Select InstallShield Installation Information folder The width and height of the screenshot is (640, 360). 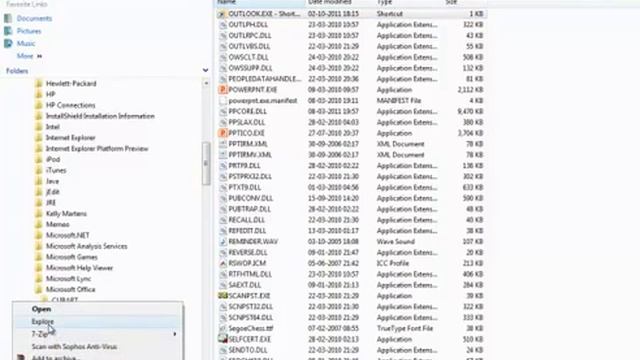tap(100, 116)
